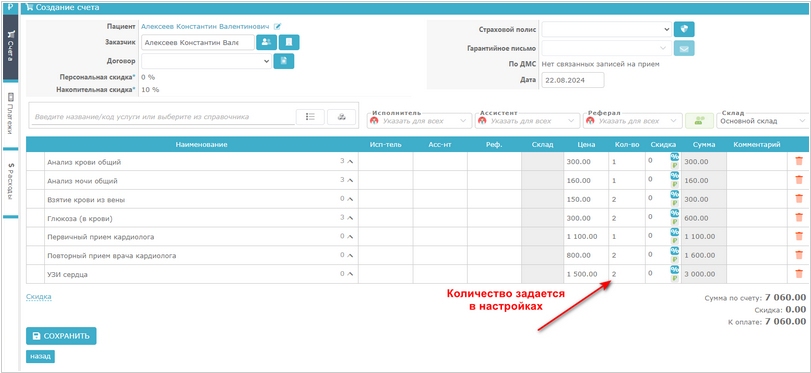This screenshot has width=811, height=373.
Task: Click the СОХРАНИТЬ button
Action: point(61,336)
